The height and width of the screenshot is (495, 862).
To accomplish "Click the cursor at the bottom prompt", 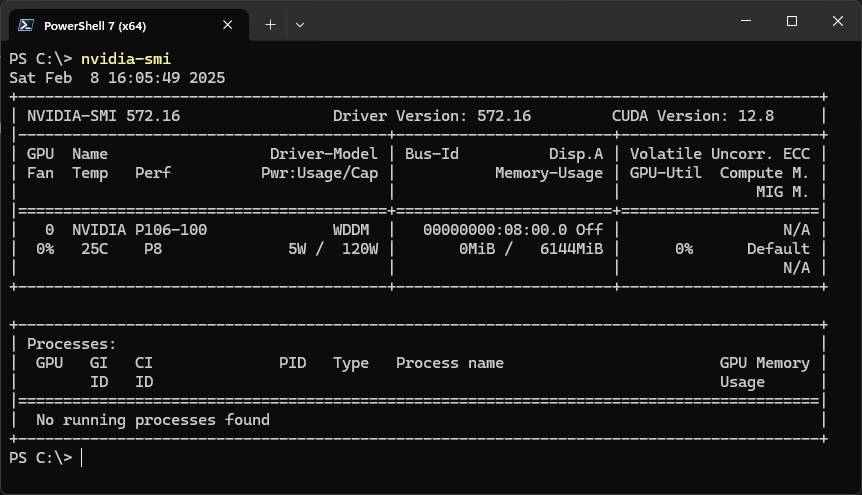I will point(82,457).
